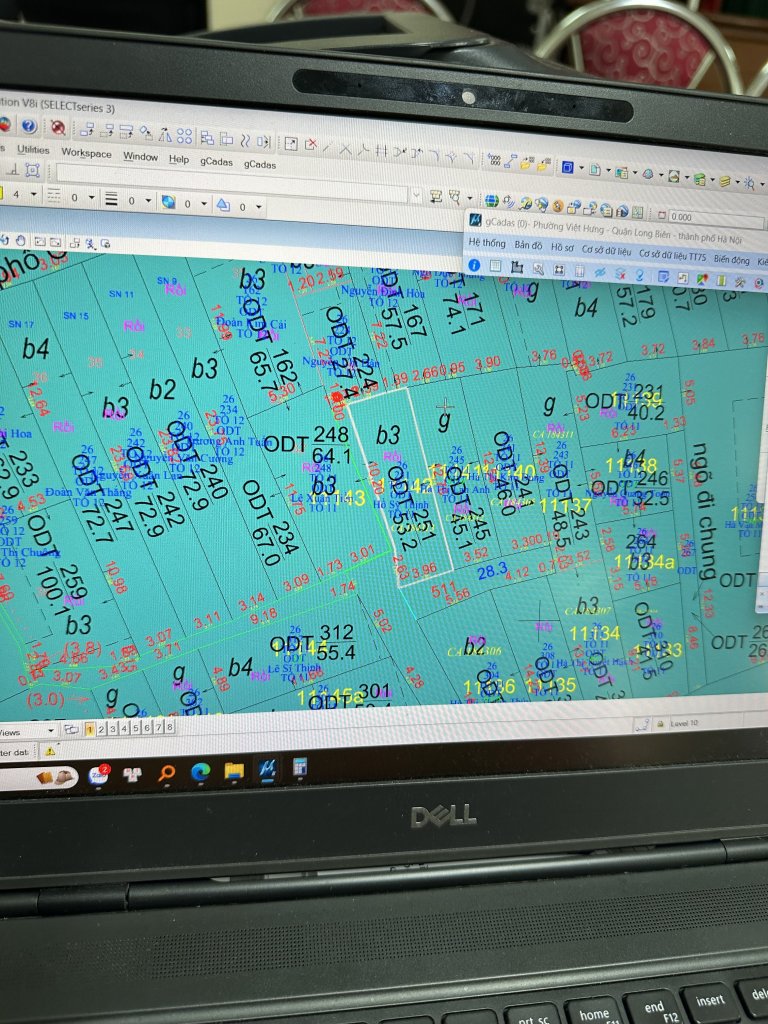Click the yellow warning triangle in status bar
Image resolution: width=768 pixels, height=1024 pixels.
[x=50, y=752]
